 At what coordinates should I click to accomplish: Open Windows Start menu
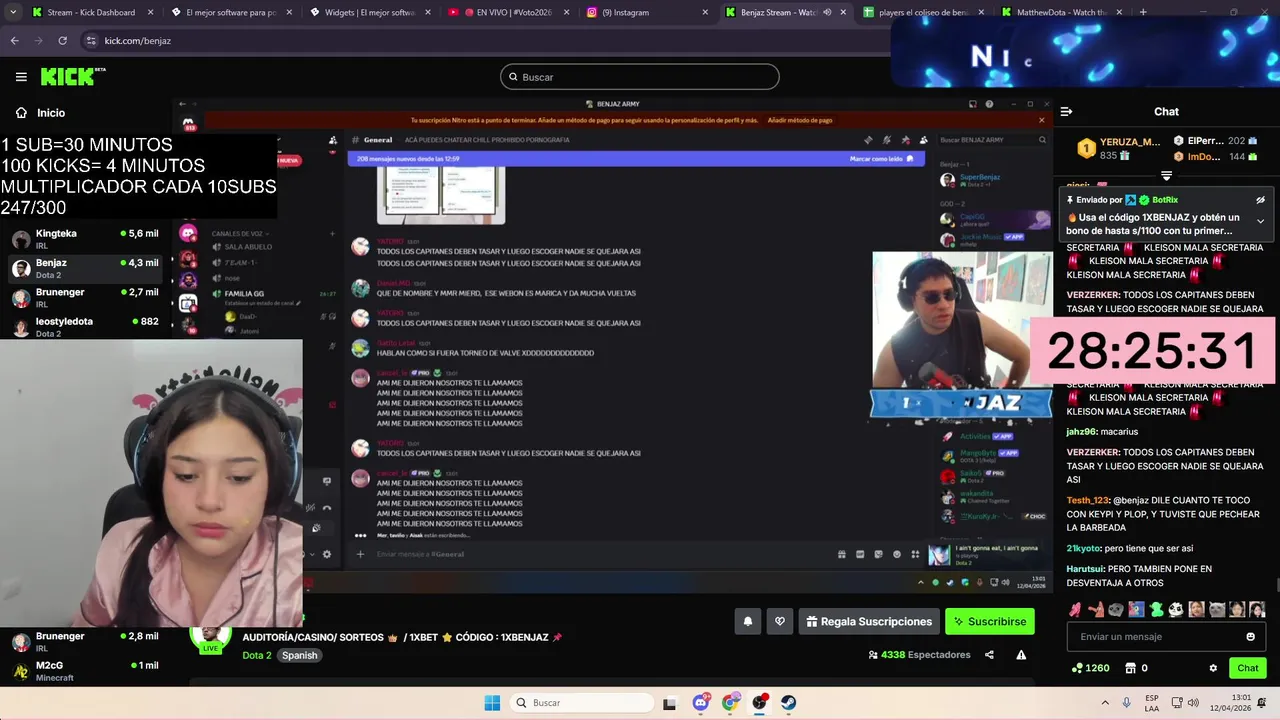(x=492, y=703)
